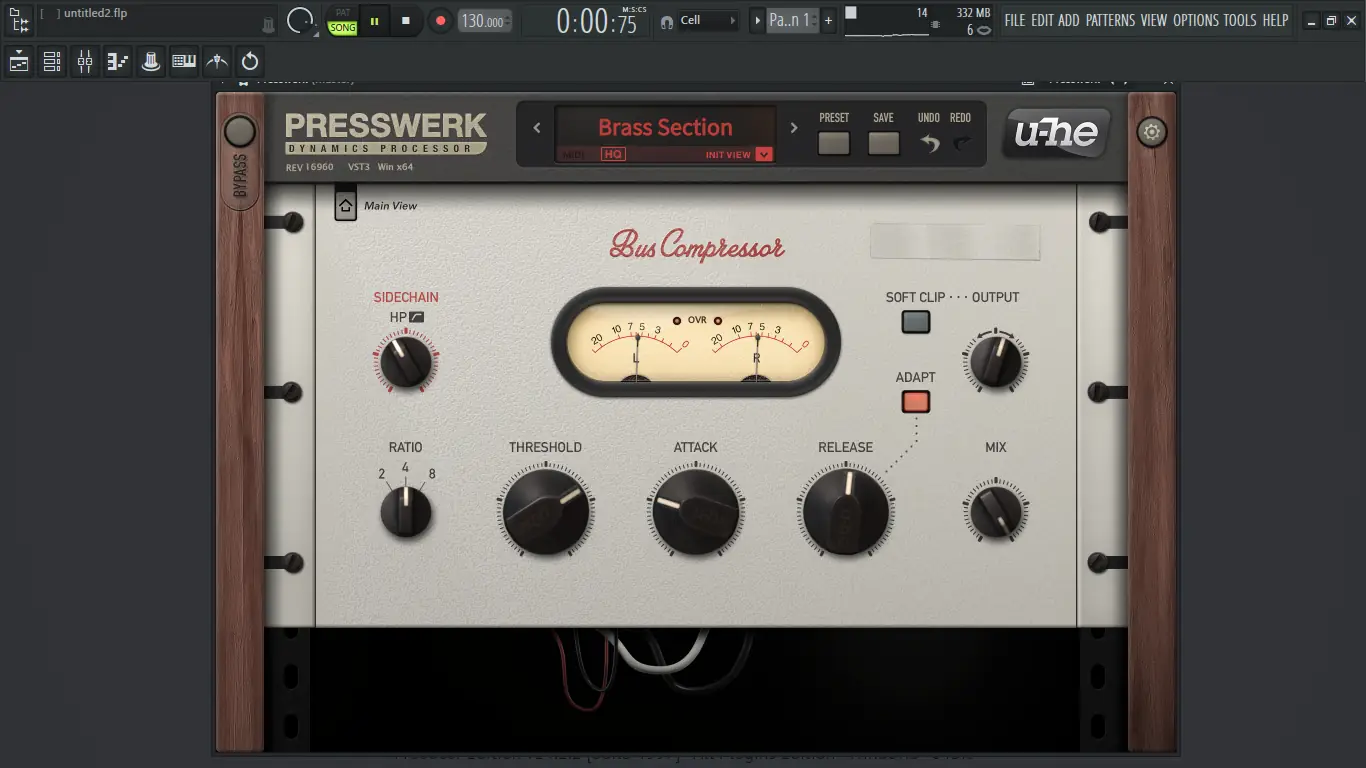
Task: Toggle the Presswerk Bypass switch
Action: 240,131
